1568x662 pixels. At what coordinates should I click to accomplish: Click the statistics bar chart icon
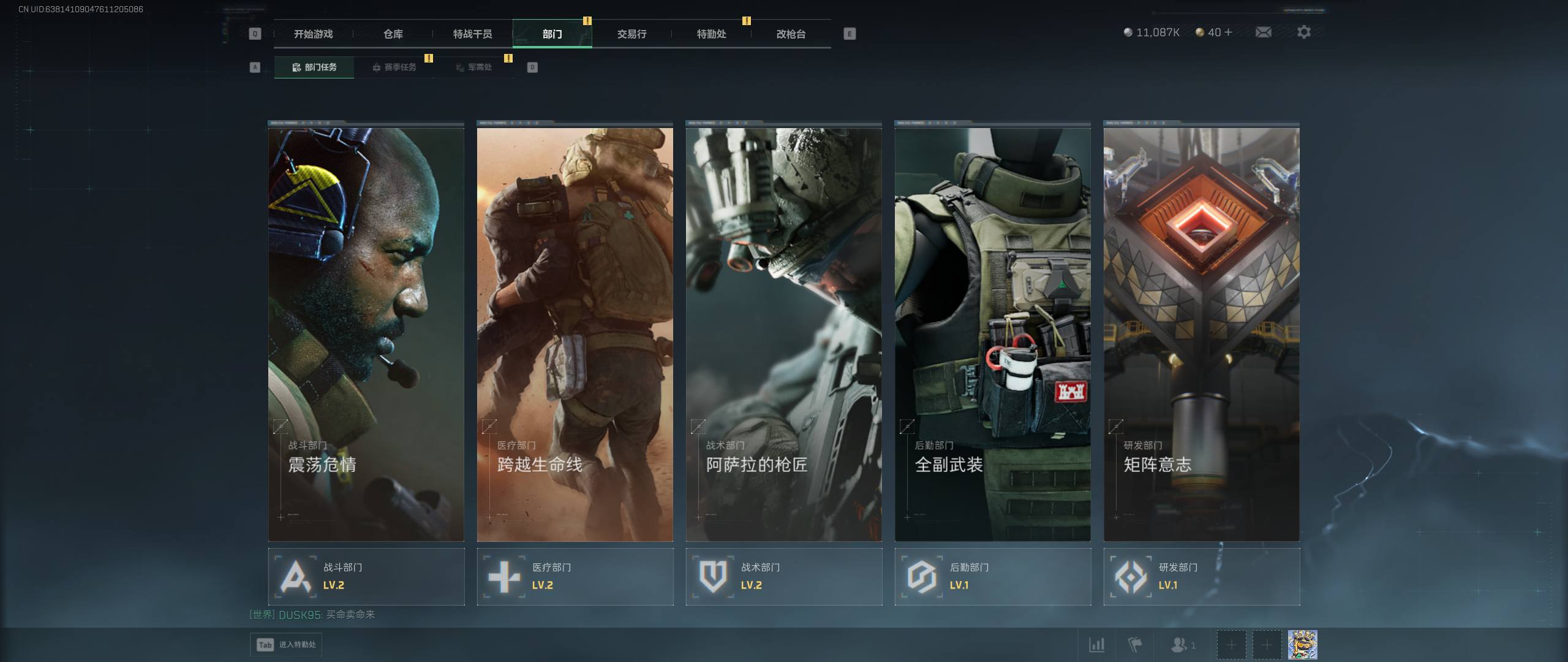(x=1096, y=645)
